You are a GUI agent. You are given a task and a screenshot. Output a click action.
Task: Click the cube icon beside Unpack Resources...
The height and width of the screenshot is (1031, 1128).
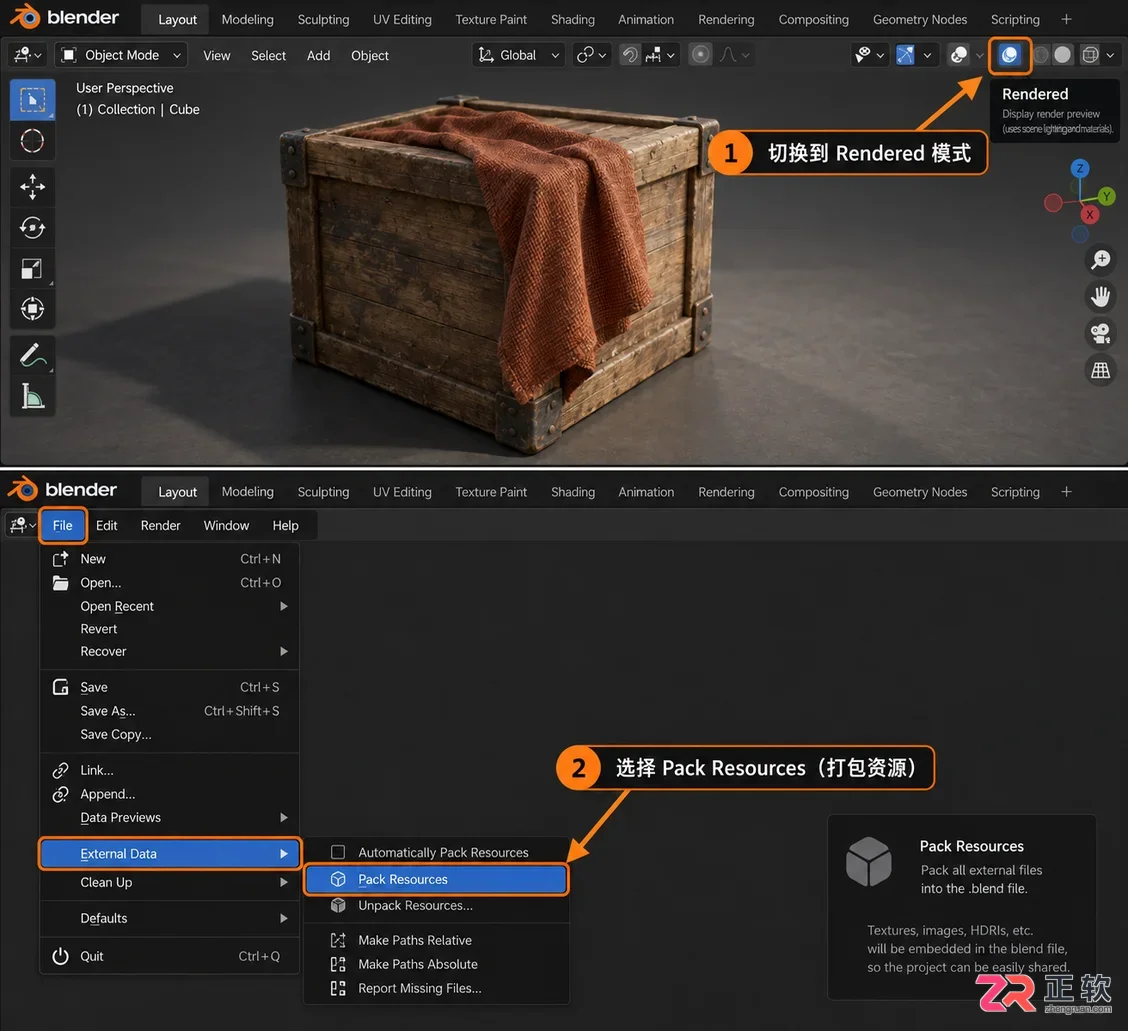[338, 906]
